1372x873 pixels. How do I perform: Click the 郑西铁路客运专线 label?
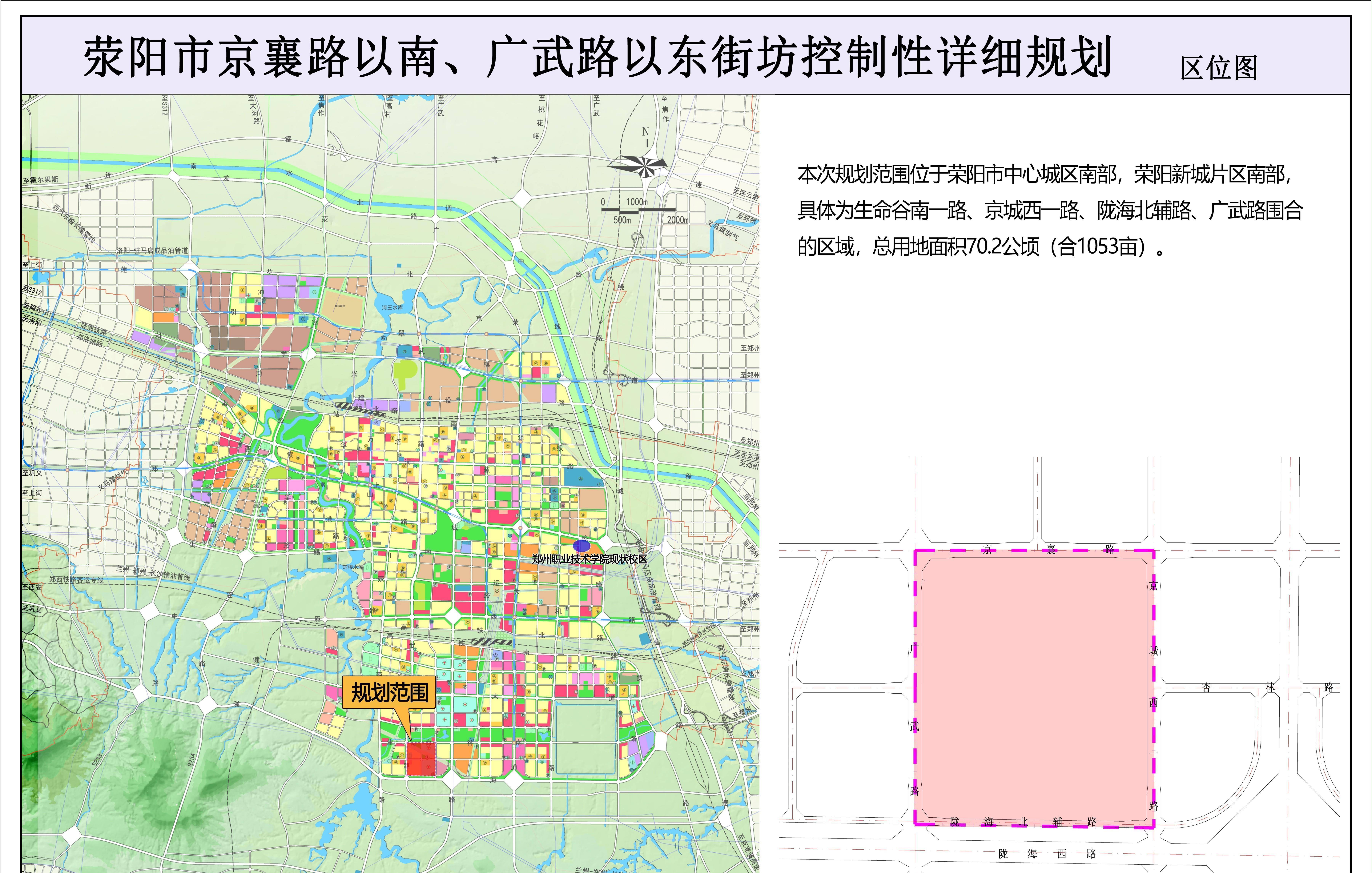coord(76,580)
